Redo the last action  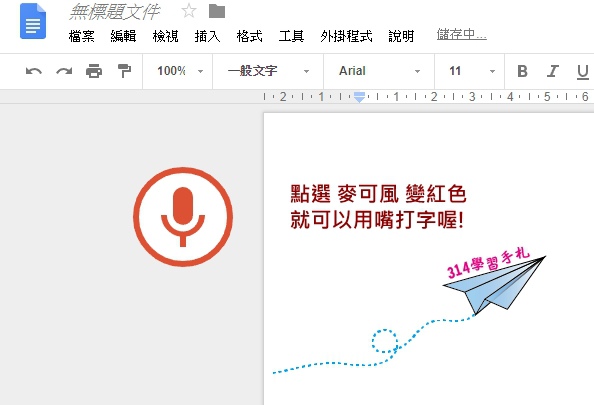[x=64, y=71]
